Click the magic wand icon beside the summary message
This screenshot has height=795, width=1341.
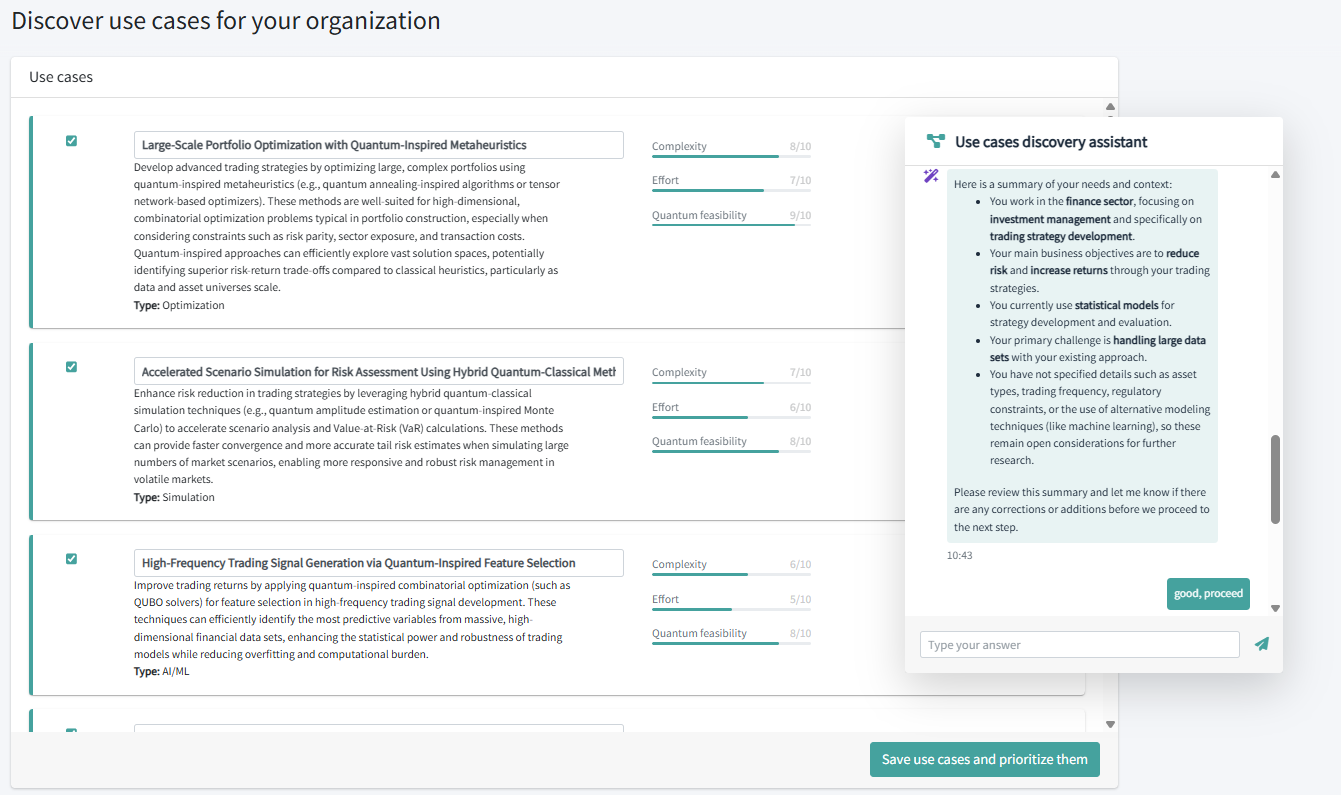(931, 176)
